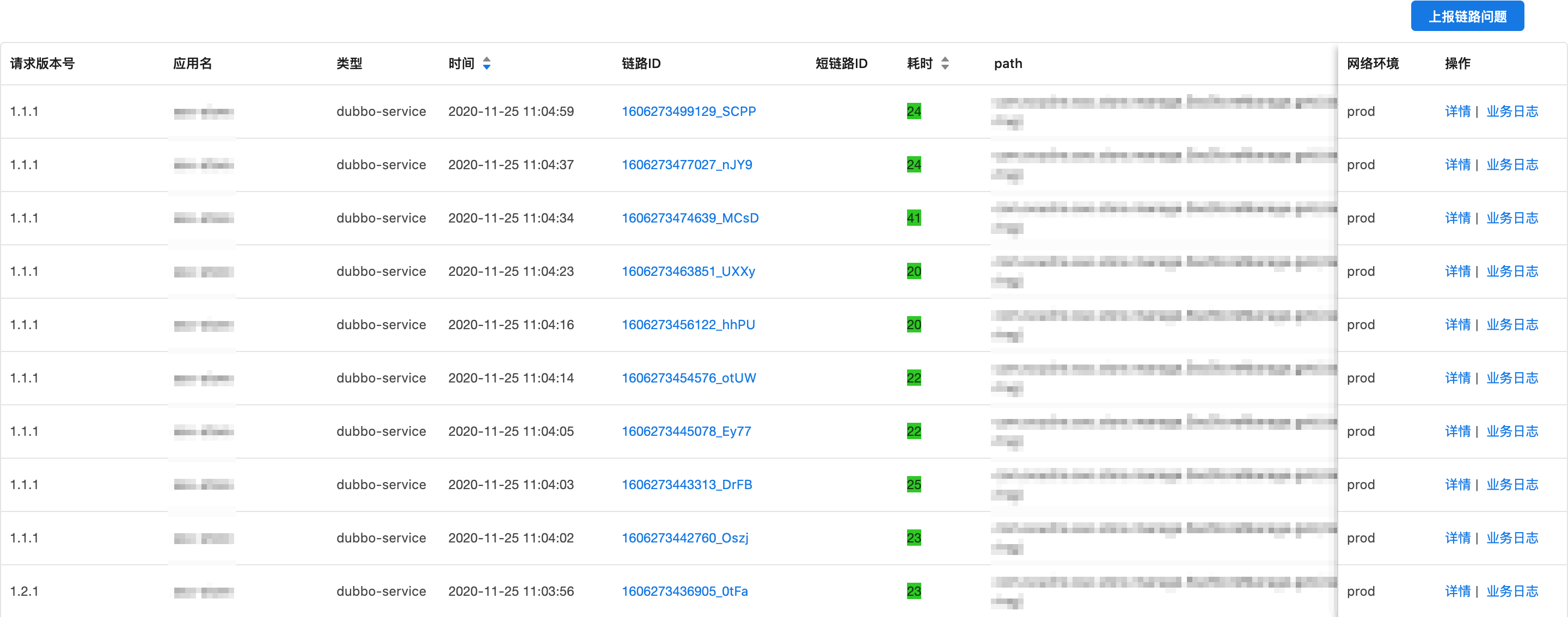The height and width of the screenshot is (617, 1568).
Task: Click 详情 for the 11:04:59 row
Action: pos(1457,112)
